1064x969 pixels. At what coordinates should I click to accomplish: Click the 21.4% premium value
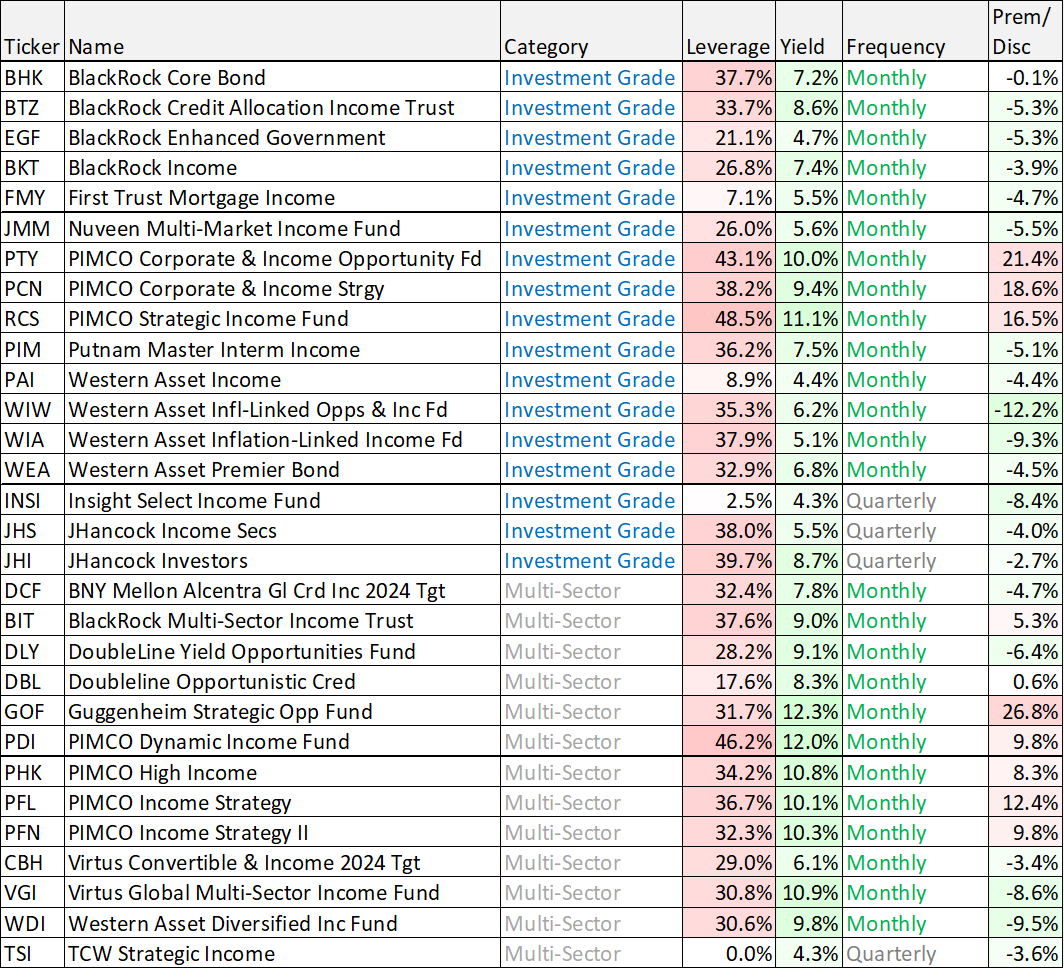pos(1025,259)
